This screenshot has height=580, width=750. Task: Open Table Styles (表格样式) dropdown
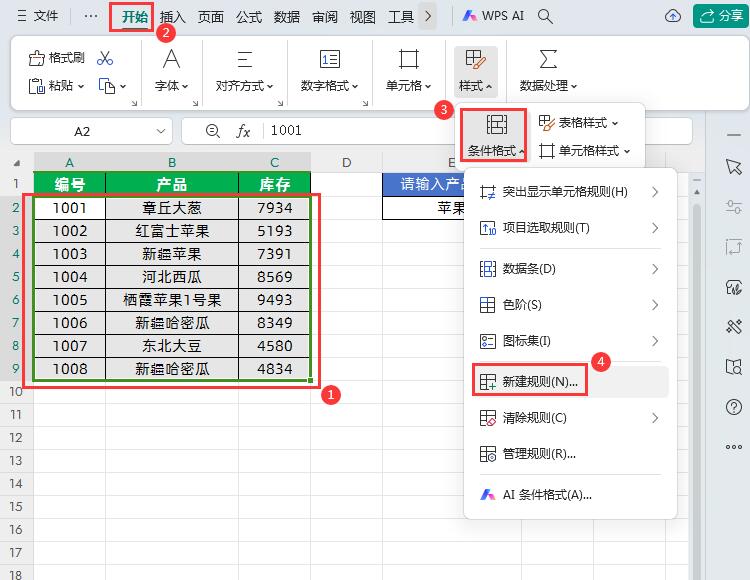click(x=578, y=123)
